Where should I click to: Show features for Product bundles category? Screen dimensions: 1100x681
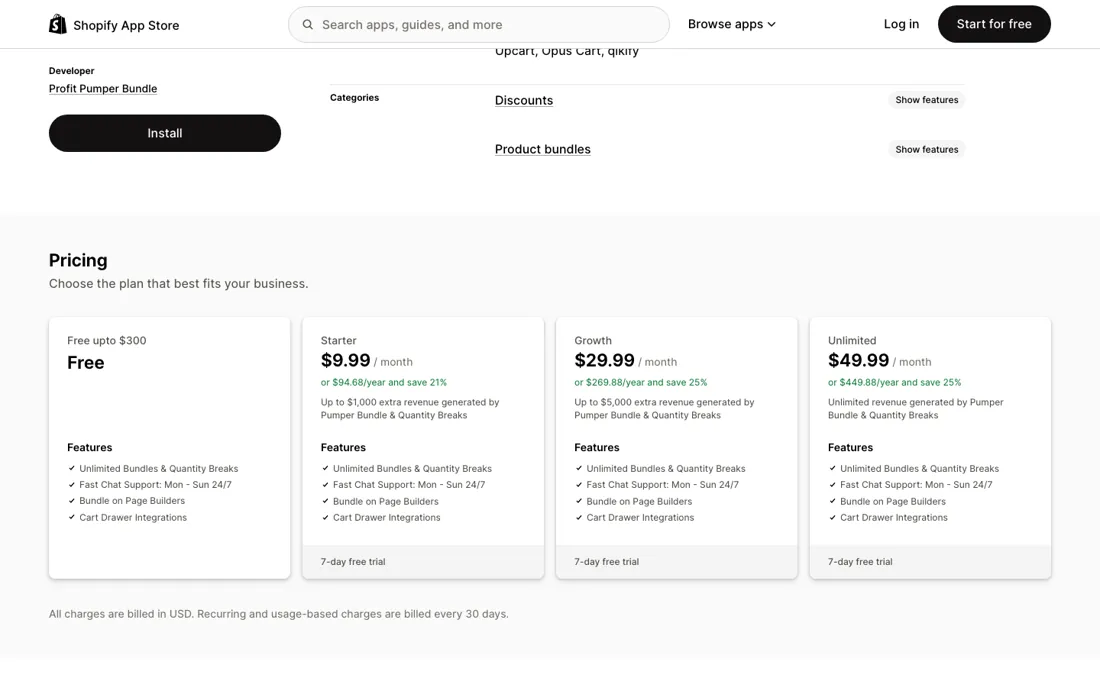tap(926, 149)
